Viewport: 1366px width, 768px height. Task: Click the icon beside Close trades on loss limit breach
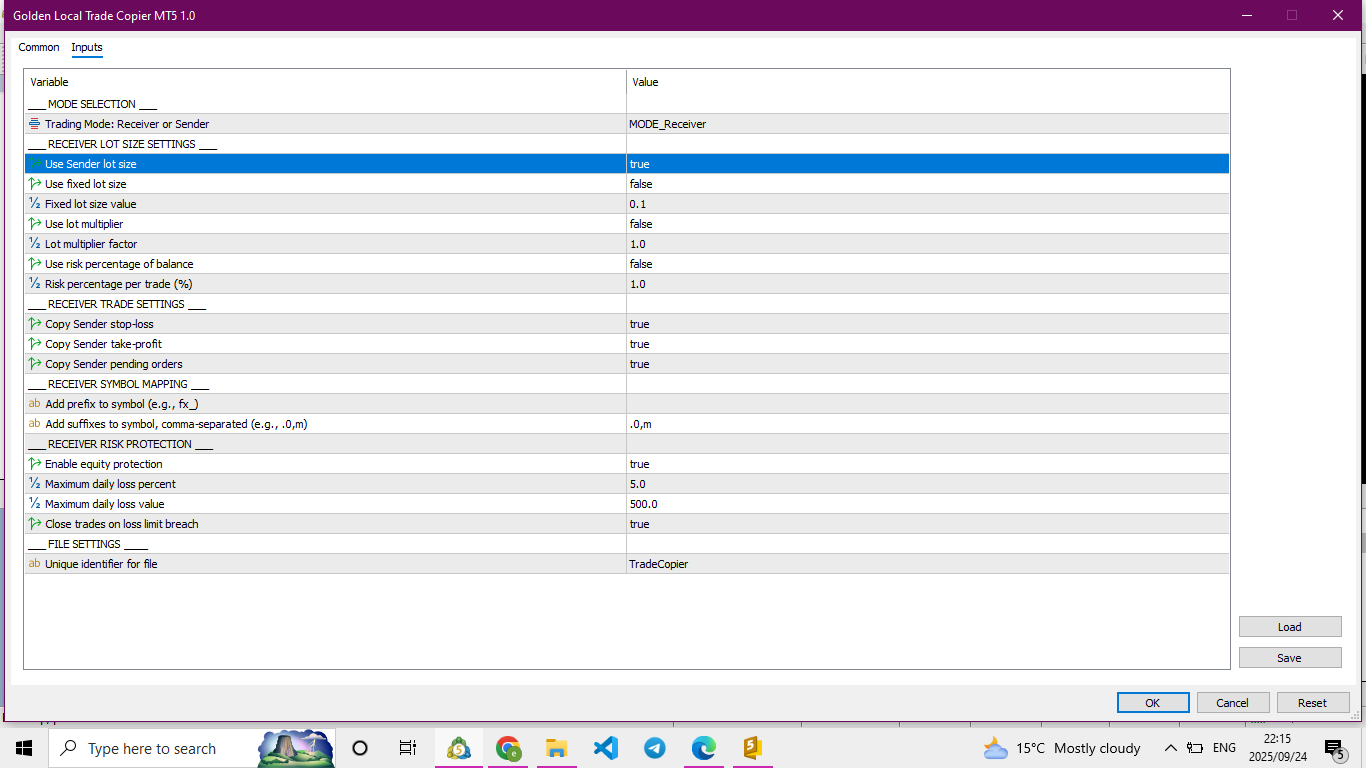(x=35, y=524)
